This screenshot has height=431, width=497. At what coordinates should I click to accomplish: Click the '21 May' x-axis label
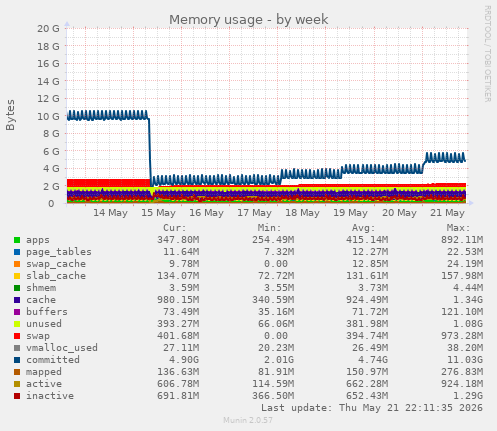447,213
